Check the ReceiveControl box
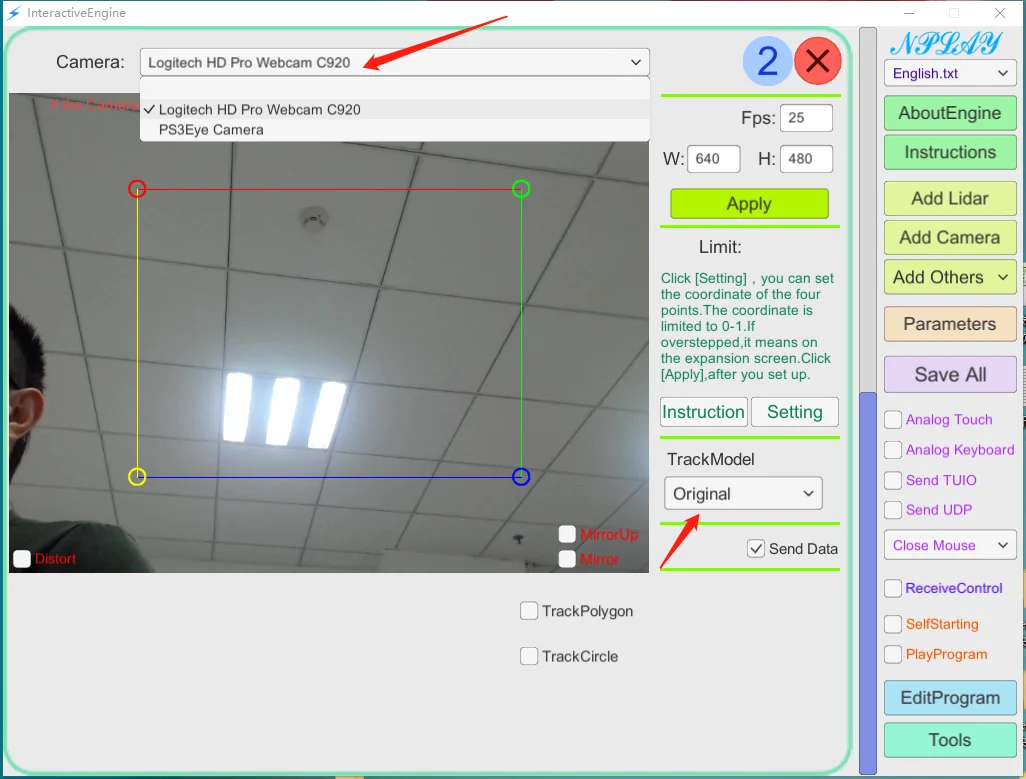 point(893,588)
